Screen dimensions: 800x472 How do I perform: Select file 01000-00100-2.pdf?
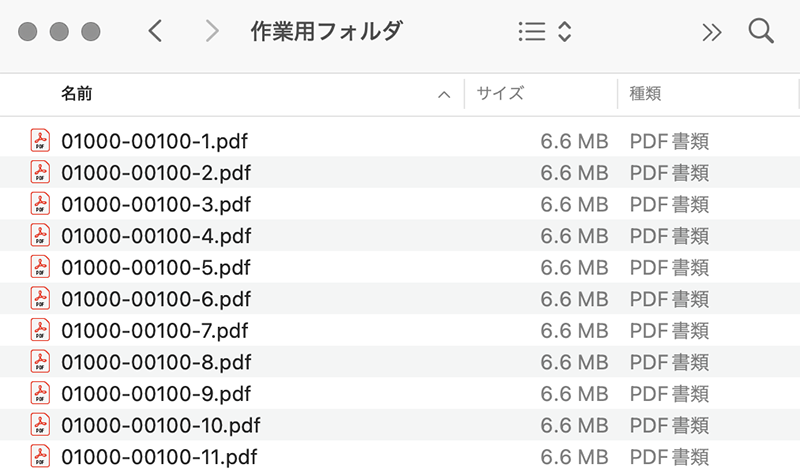pos(156,173)
